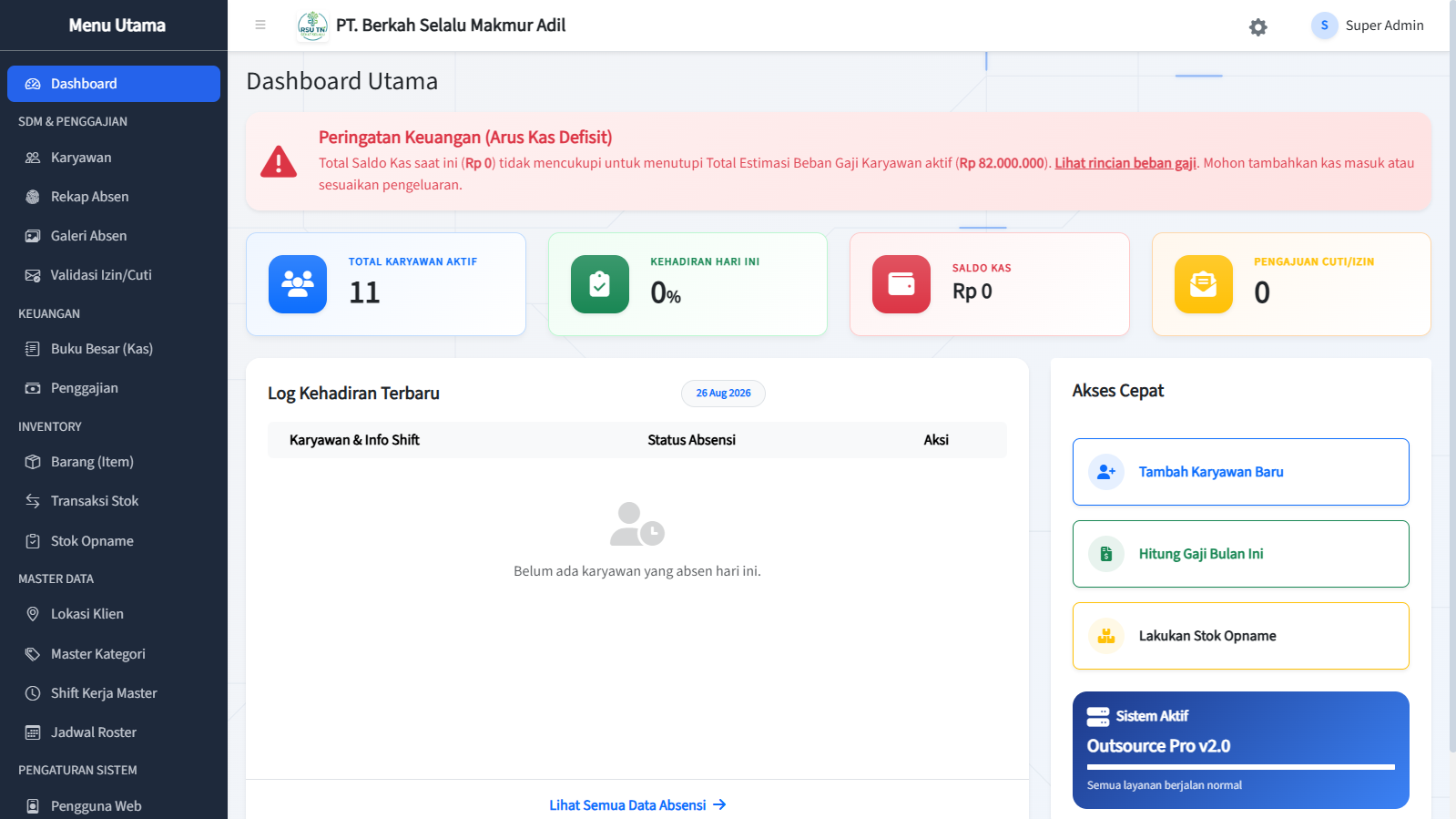Click the 26 Aug 2026 date badge
Screen dimensions: 1456x819
(x=723, y=394)
